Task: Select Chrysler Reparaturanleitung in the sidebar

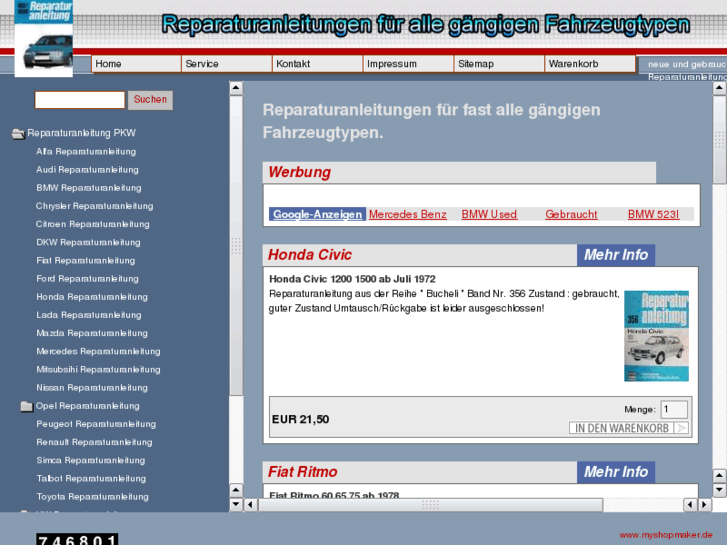Action: (x=95, y=206)
